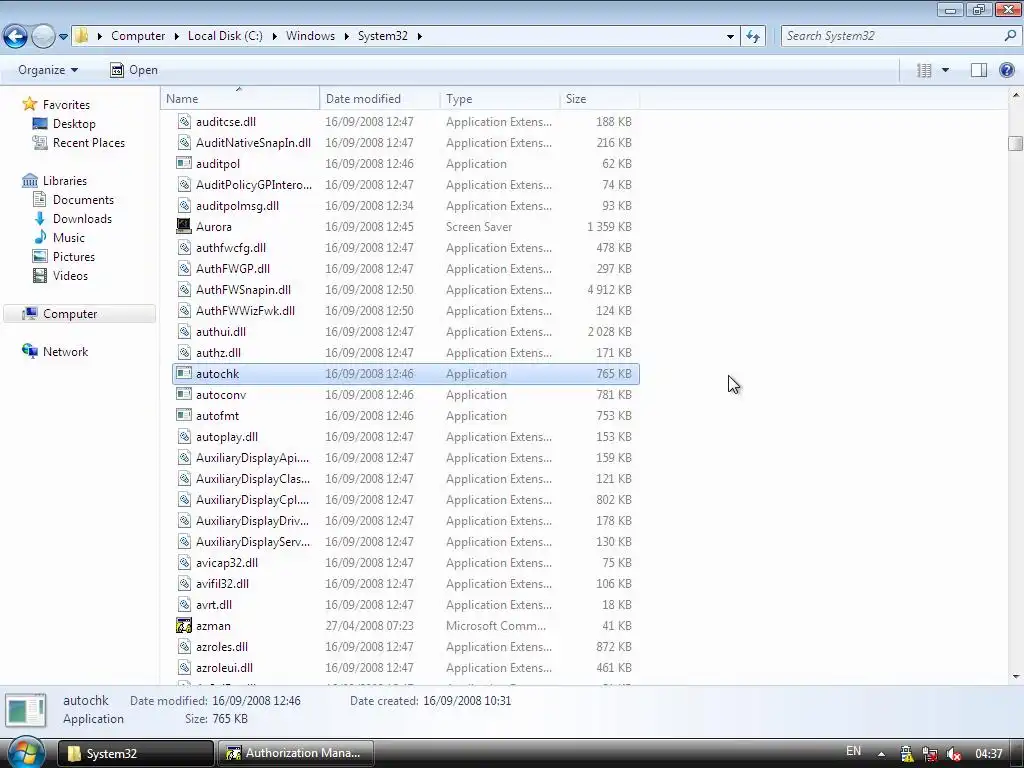Screen dimensions: 1024x768
Task: Click the EN language indicator
Action: coord(853,752)
